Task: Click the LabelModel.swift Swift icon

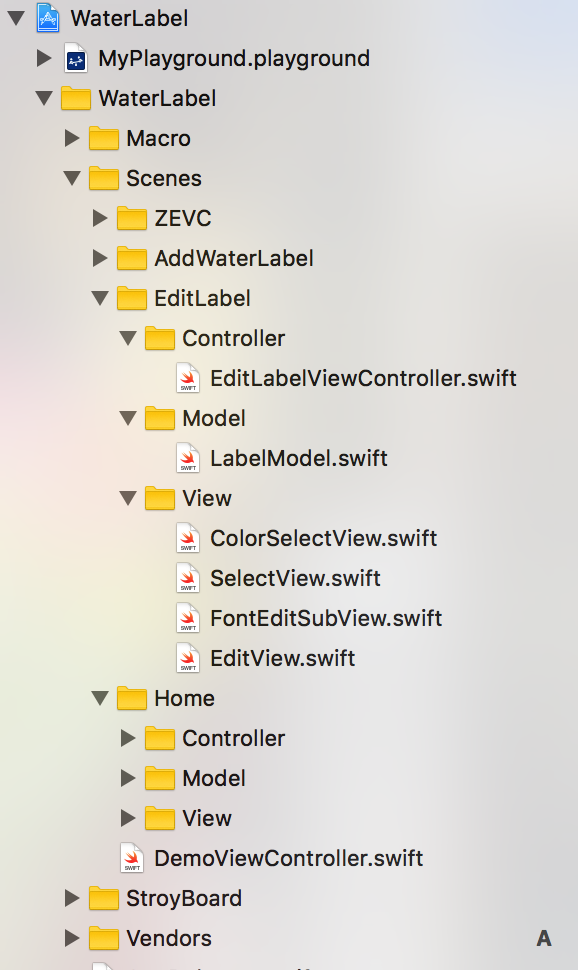Action: 188,458
